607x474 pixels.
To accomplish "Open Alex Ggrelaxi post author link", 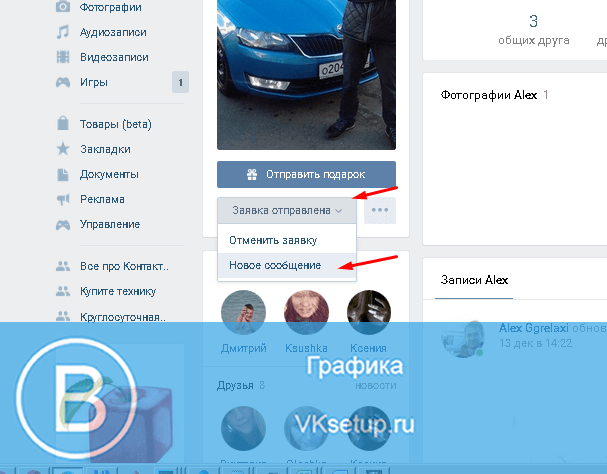I will point(533,328).
